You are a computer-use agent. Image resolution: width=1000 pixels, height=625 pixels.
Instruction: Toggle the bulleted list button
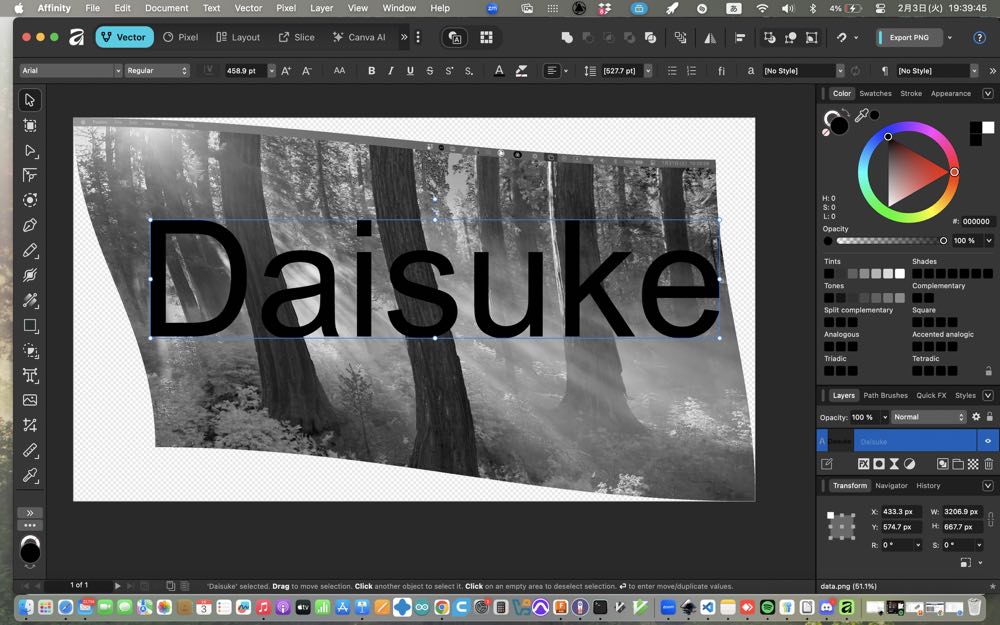(672, 71)
